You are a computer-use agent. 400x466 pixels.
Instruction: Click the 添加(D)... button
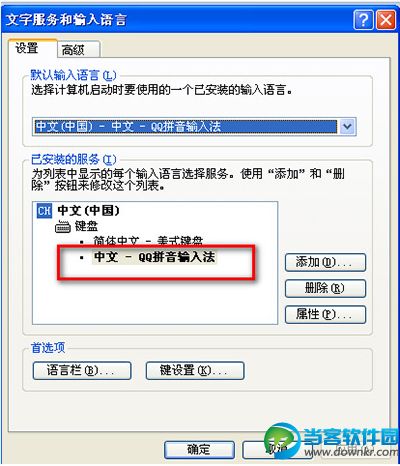[x=325, y=262]
